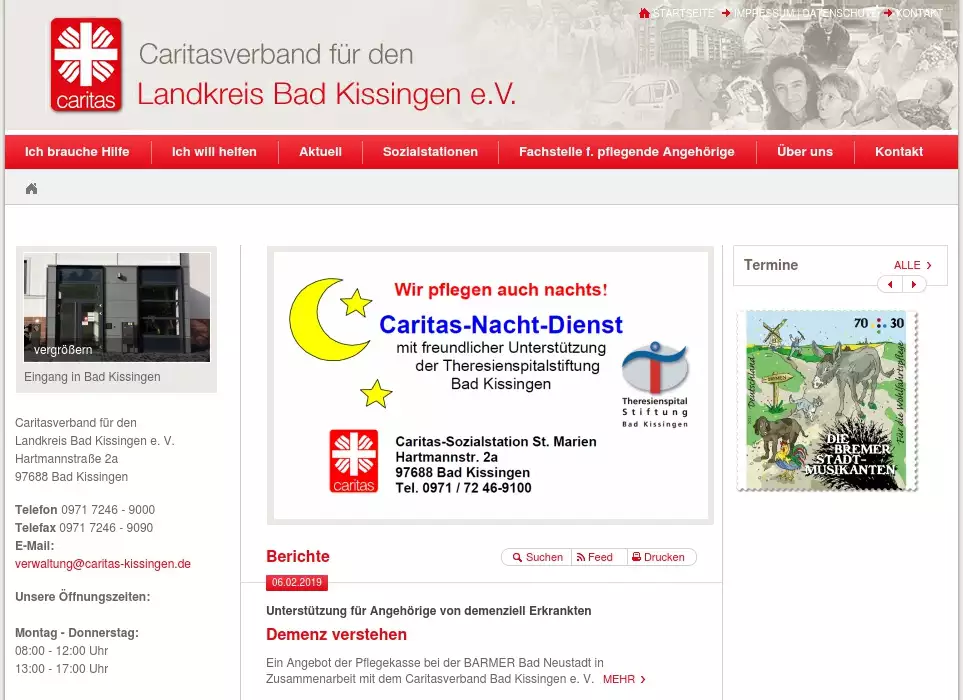Open 'Ich brauche Hilfe' menu
Image resolution: width=963 pixels, height=700 pixels.
click(77, 152)
